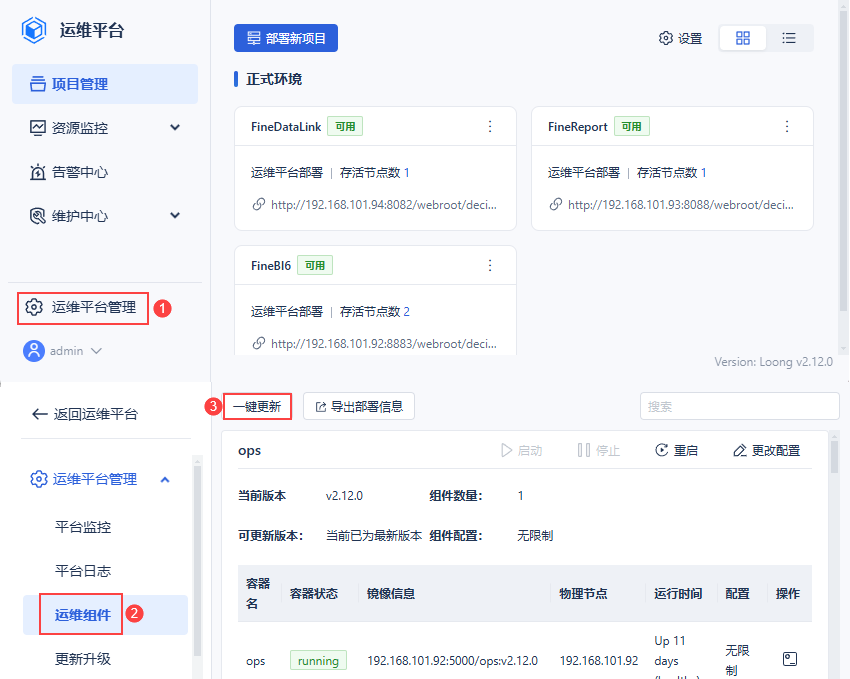
Task: Switch to list view
Action: [789, 38]
